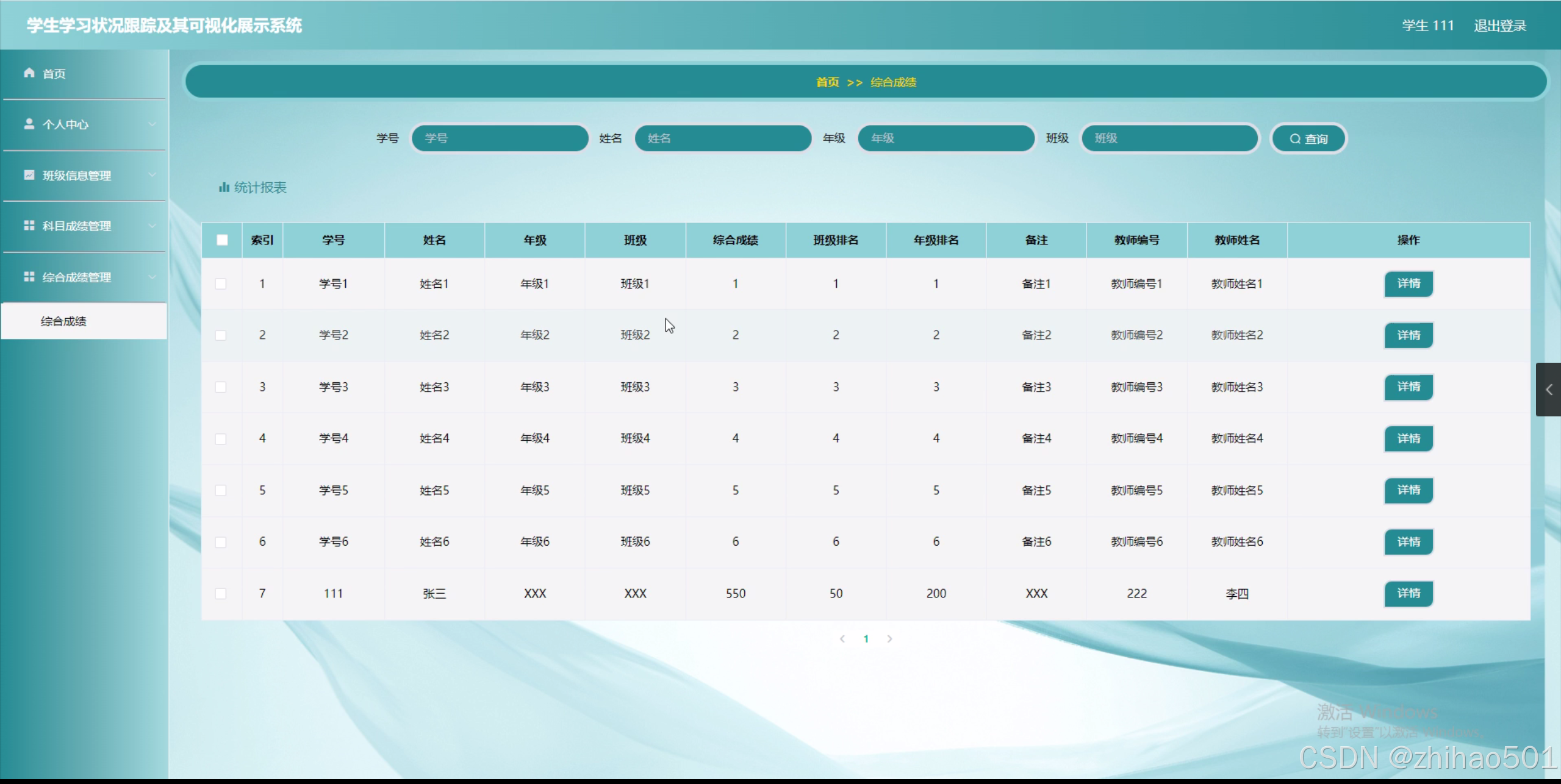Click the grid icon beside 综合成绩管理

click(29, 277)
